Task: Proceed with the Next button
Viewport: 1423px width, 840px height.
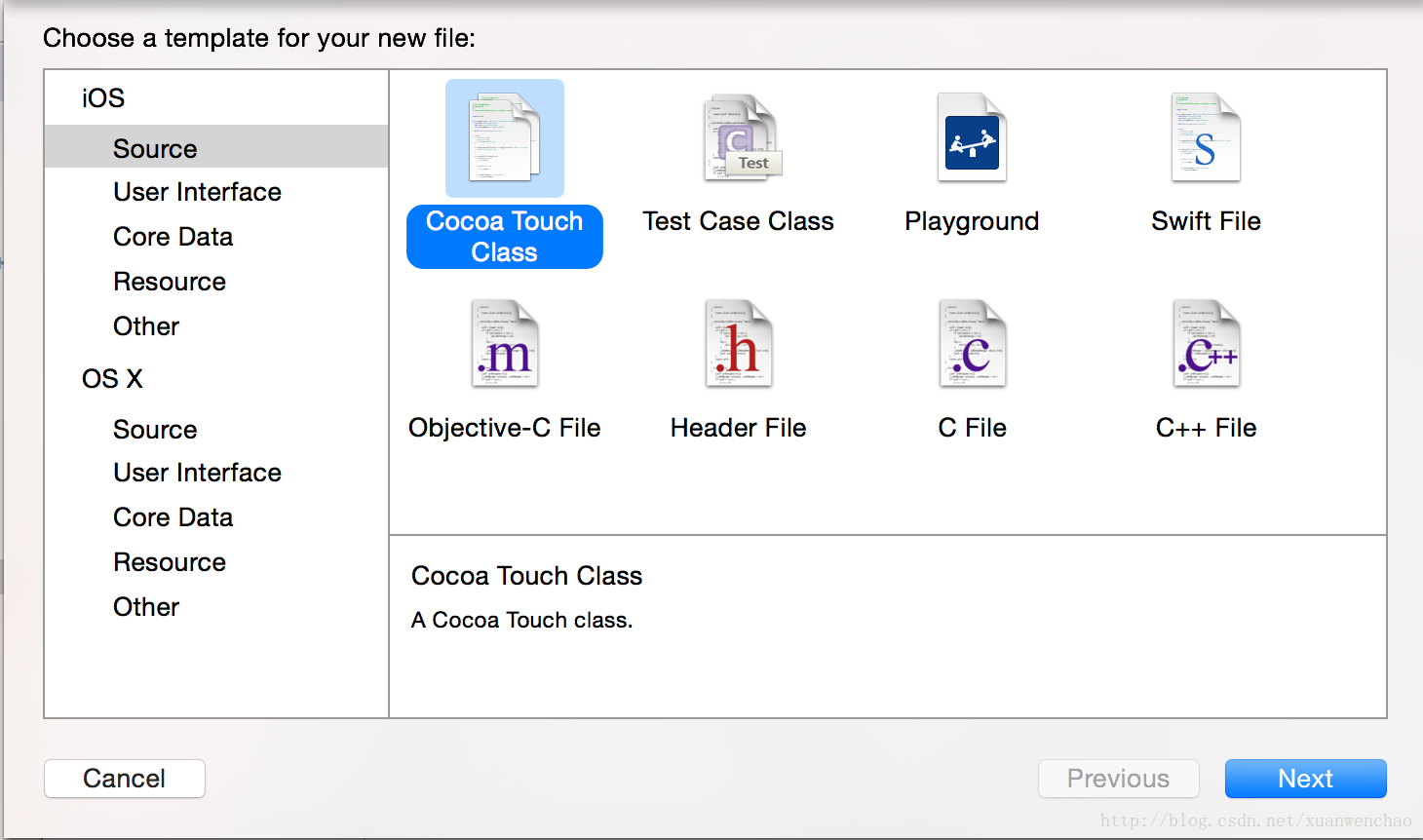Action: (x=1306, y=779)
